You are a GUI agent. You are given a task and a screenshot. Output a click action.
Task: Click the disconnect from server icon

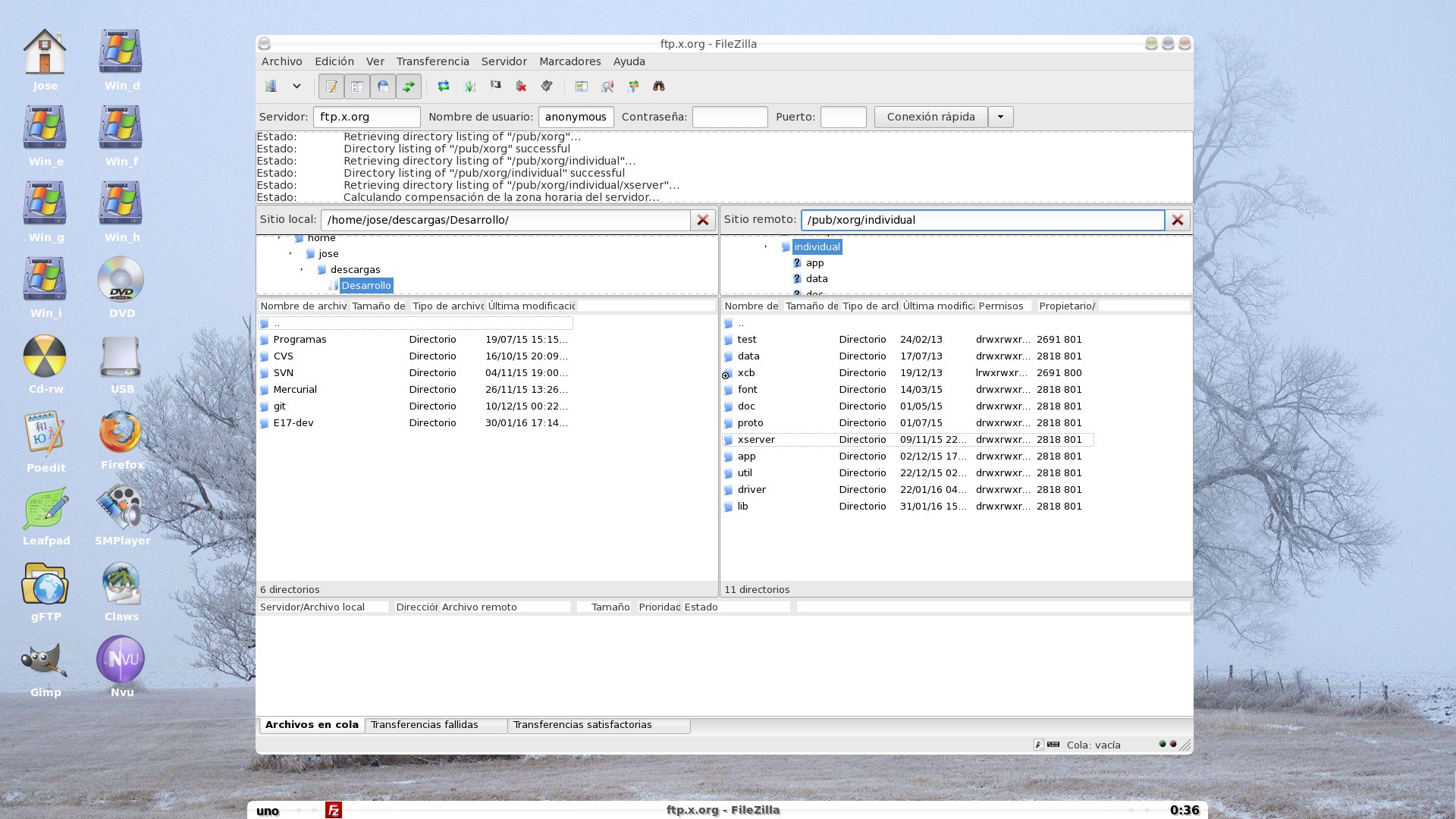pos(521,86)
